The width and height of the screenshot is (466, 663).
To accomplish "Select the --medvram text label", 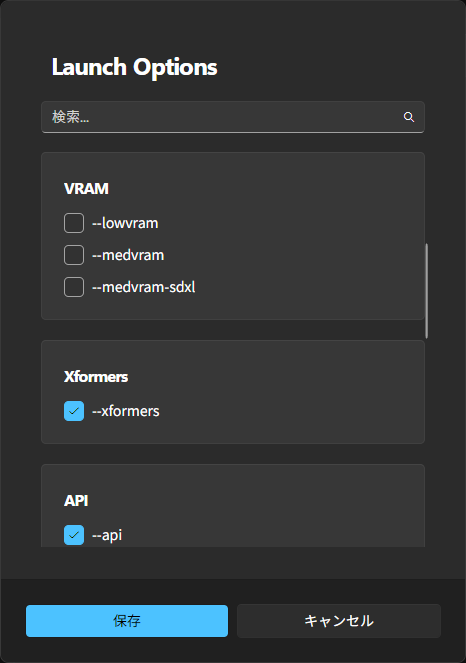I will 128,255.
